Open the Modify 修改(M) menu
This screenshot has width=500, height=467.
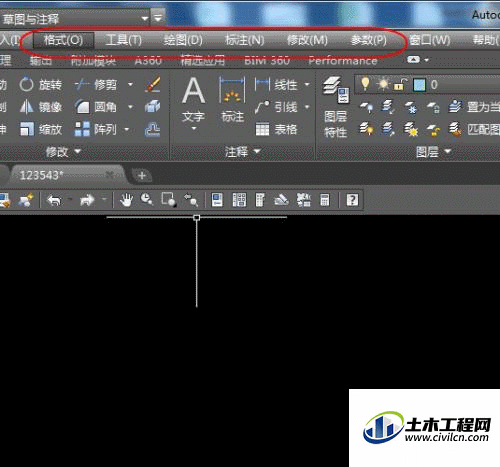pos(307,41)
